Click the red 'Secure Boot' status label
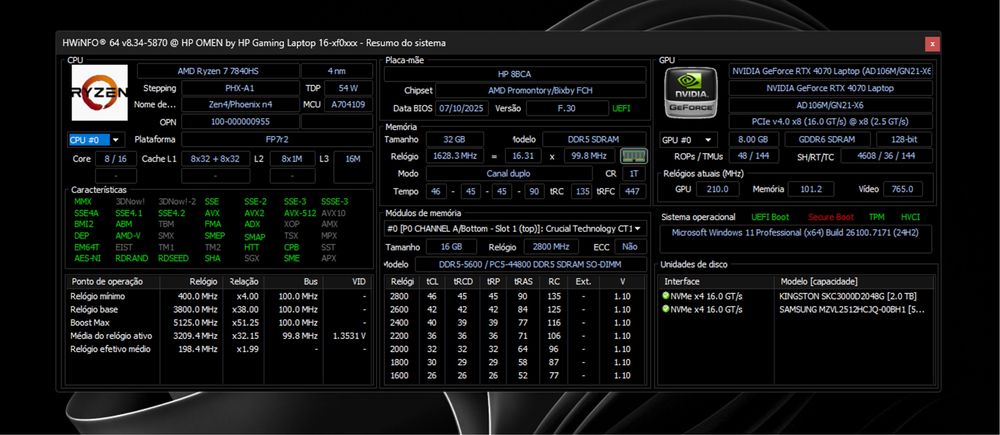This screenshot has height=435, width=1000. point(831,217)
